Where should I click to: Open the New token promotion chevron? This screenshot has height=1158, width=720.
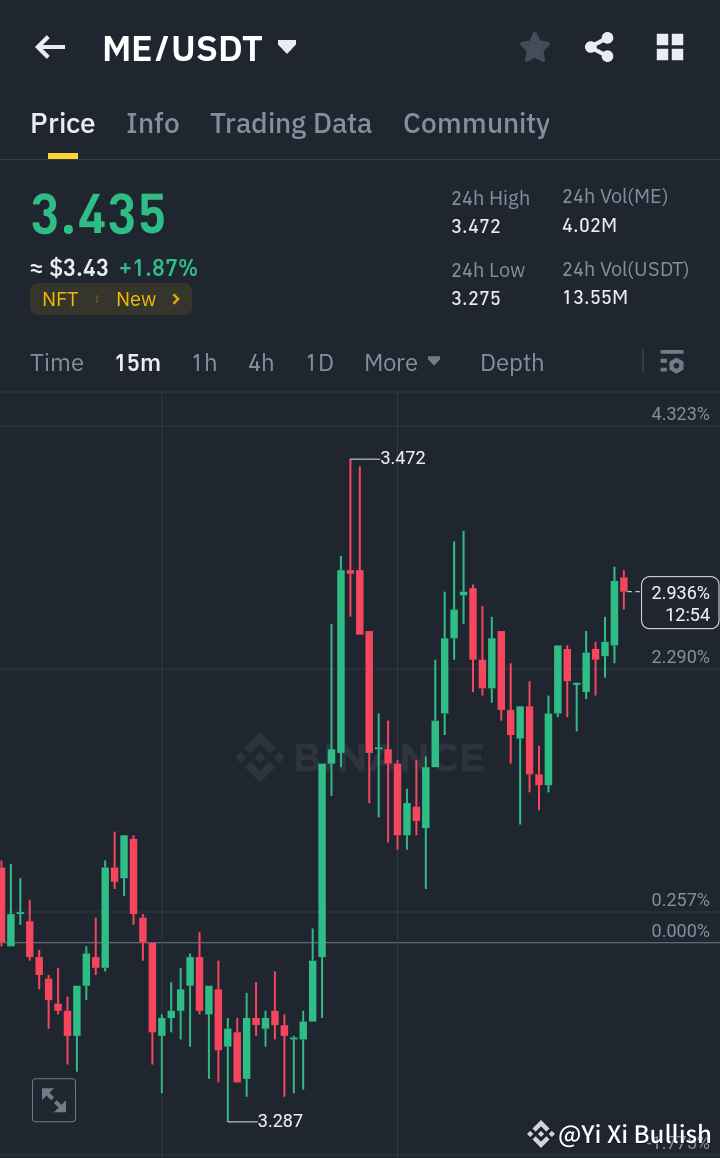pos(175,298)
